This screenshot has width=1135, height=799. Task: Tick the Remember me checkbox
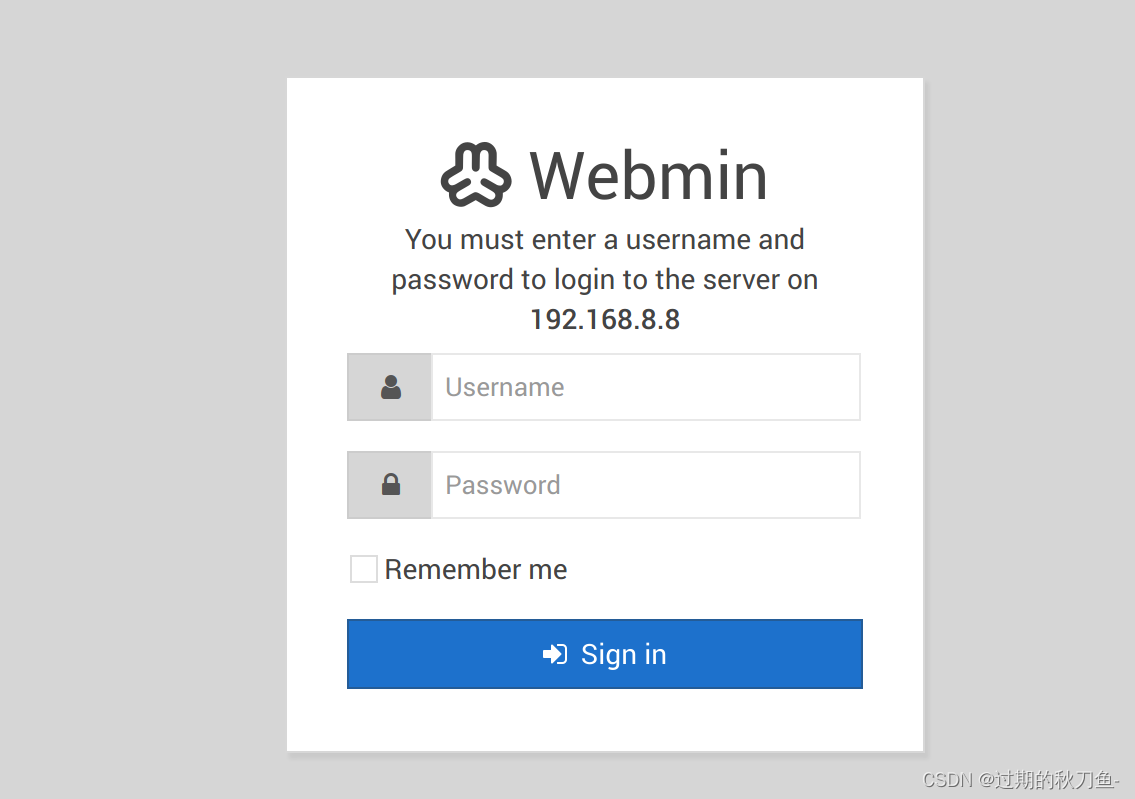[363, 569]
